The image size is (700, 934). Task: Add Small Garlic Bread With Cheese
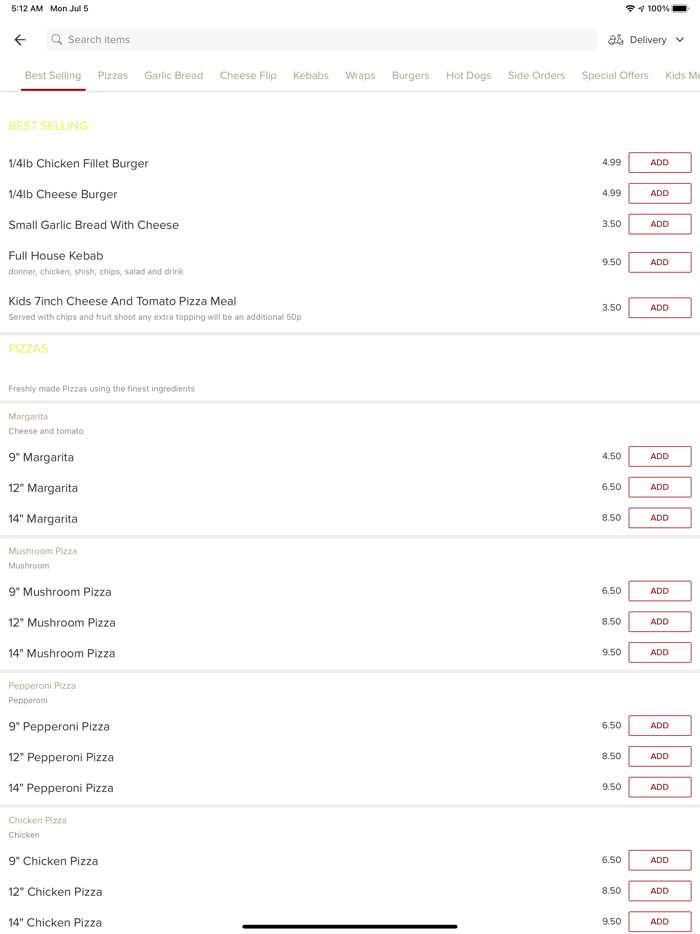pyautogui.click(x=659, y=224)
